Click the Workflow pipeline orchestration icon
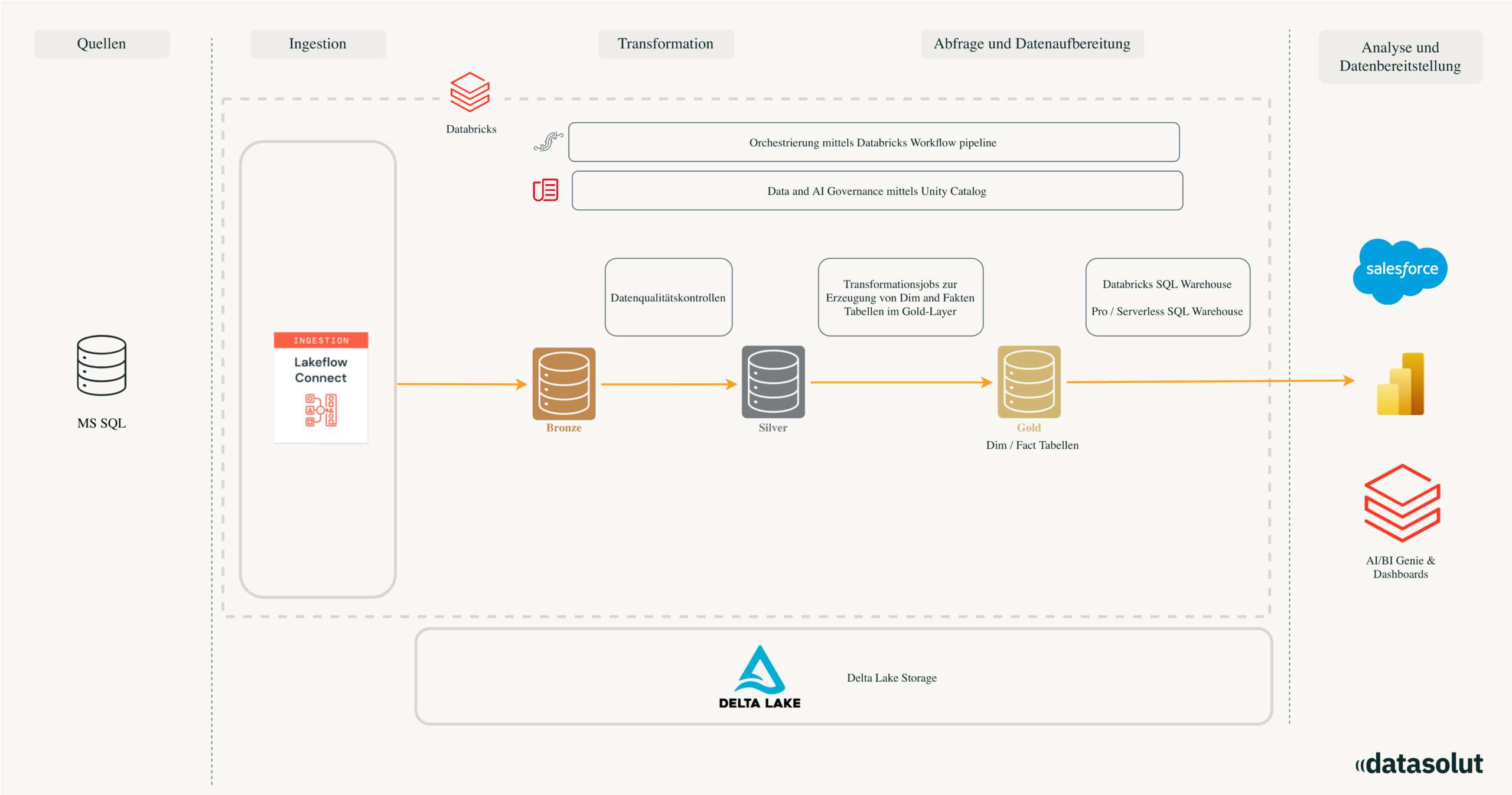1512x795 pixels. tap(548, 142)
